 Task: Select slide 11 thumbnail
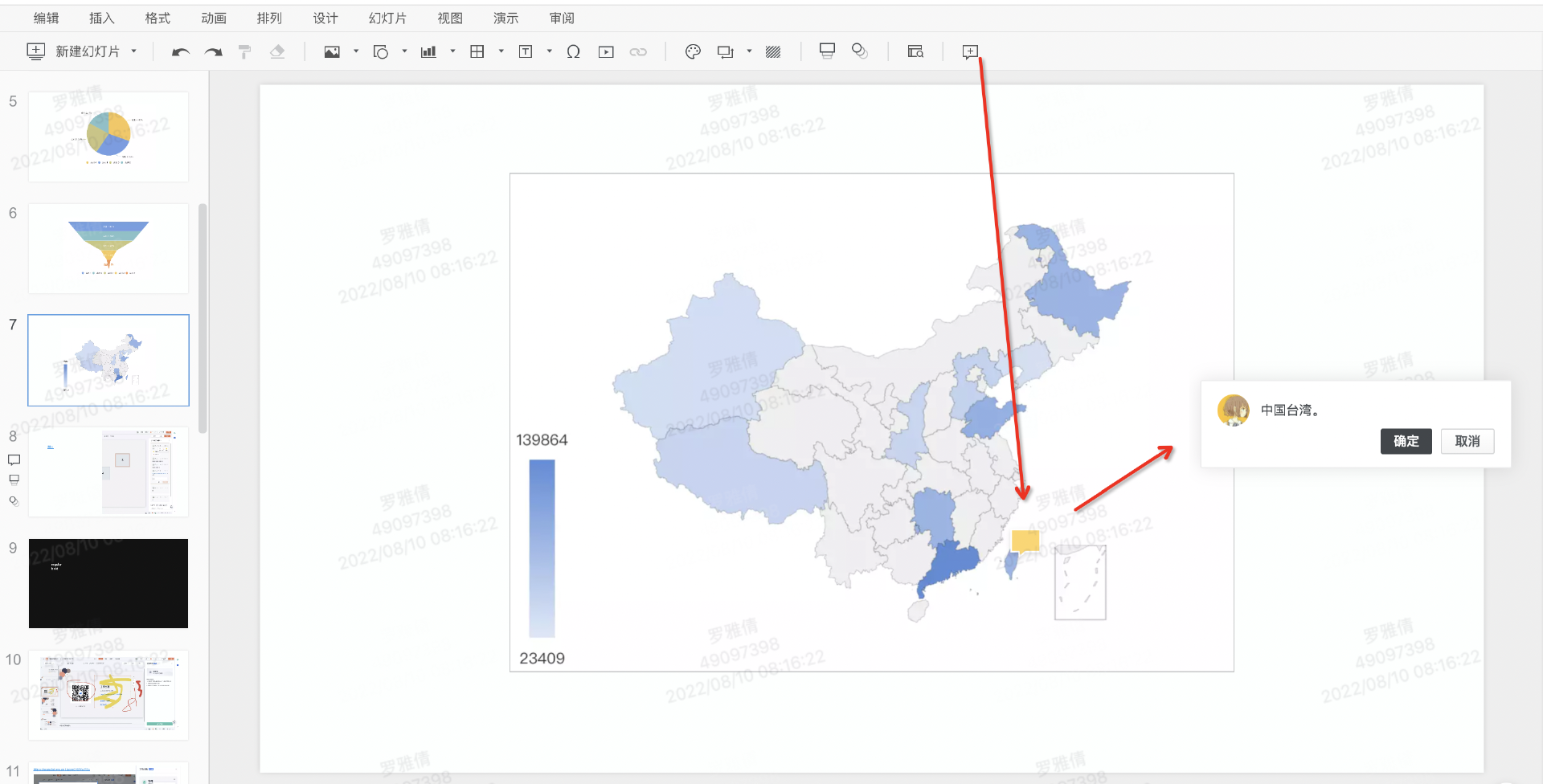[x=108, y=773]
